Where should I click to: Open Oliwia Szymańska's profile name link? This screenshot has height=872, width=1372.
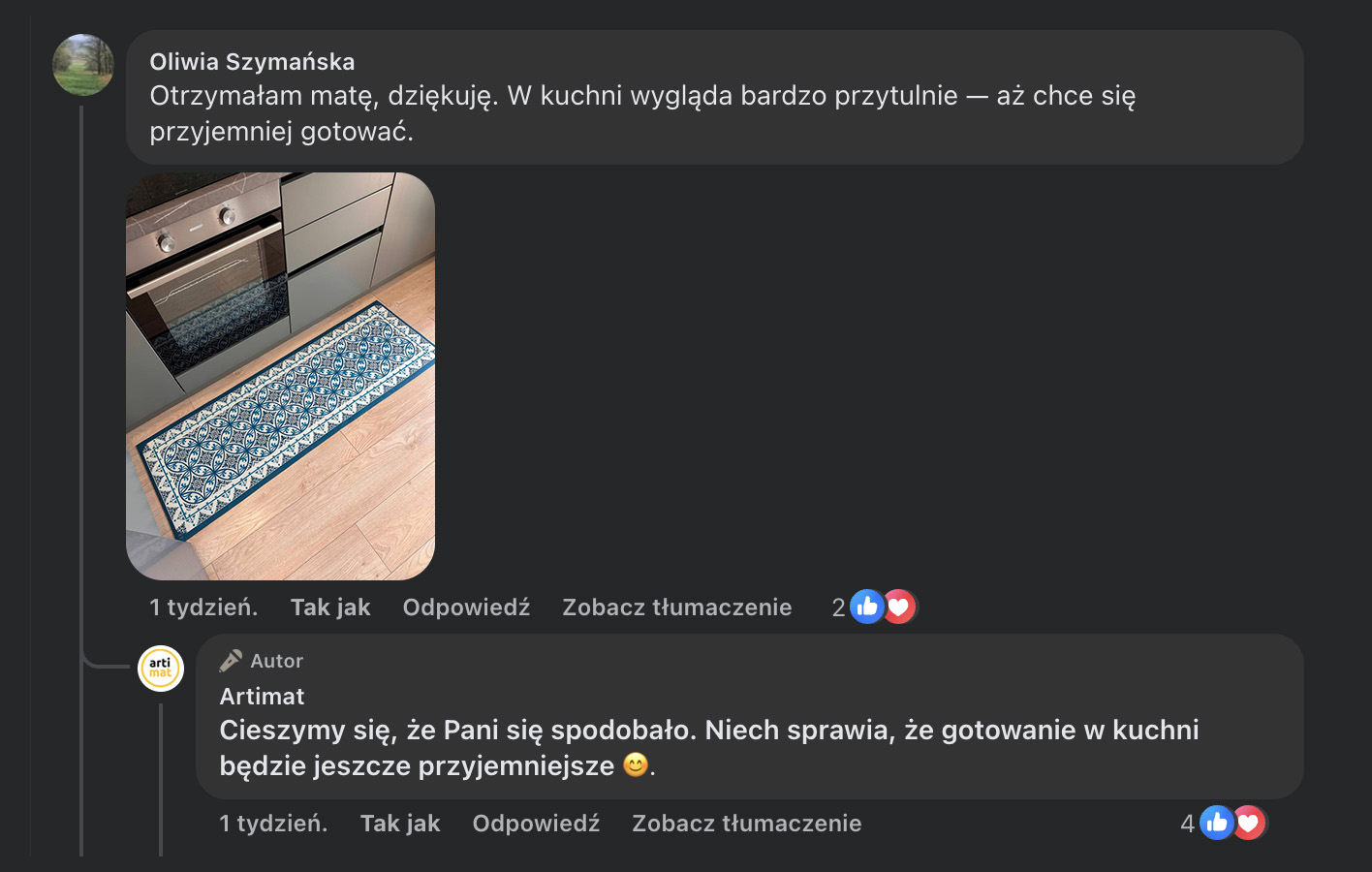pos(252,62)
